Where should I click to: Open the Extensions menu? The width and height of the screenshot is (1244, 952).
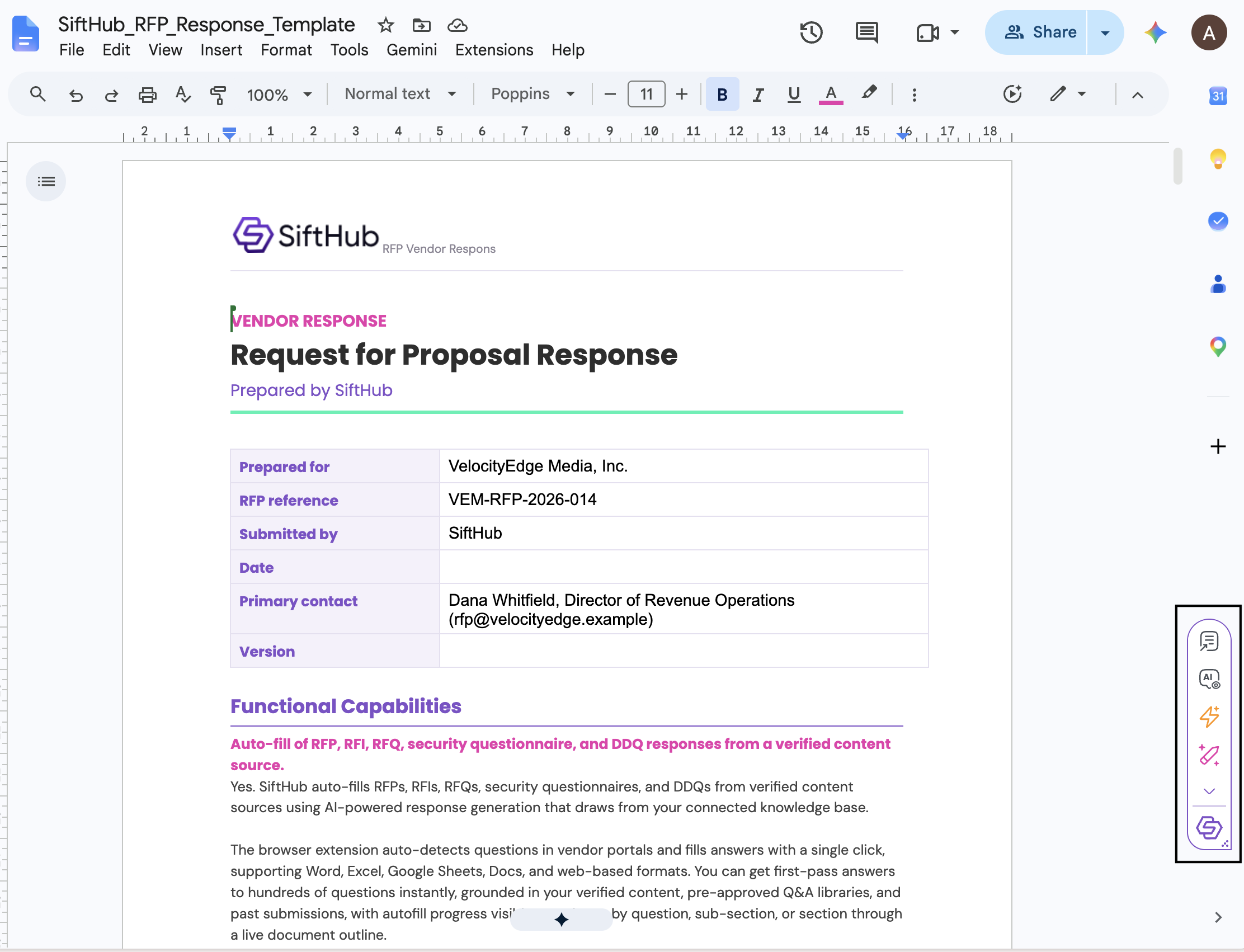494,50
